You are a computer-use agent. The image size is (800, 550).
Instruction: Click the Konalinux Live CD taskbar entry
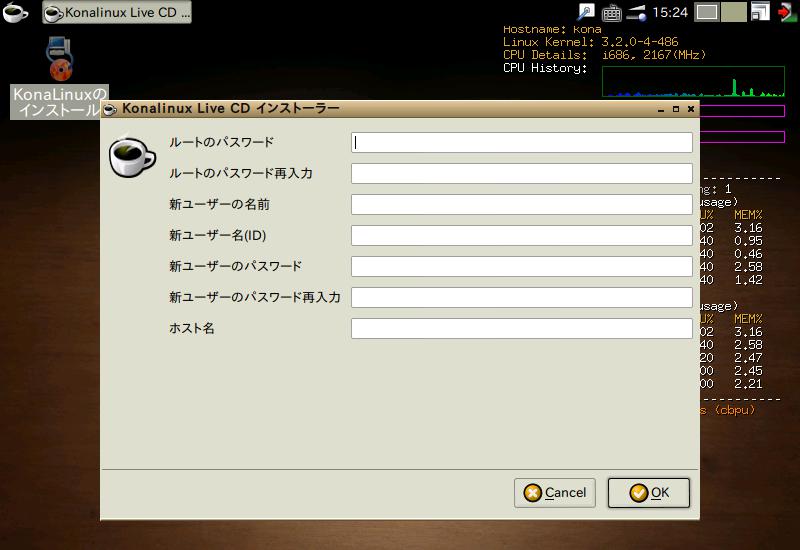click(117, 12)
